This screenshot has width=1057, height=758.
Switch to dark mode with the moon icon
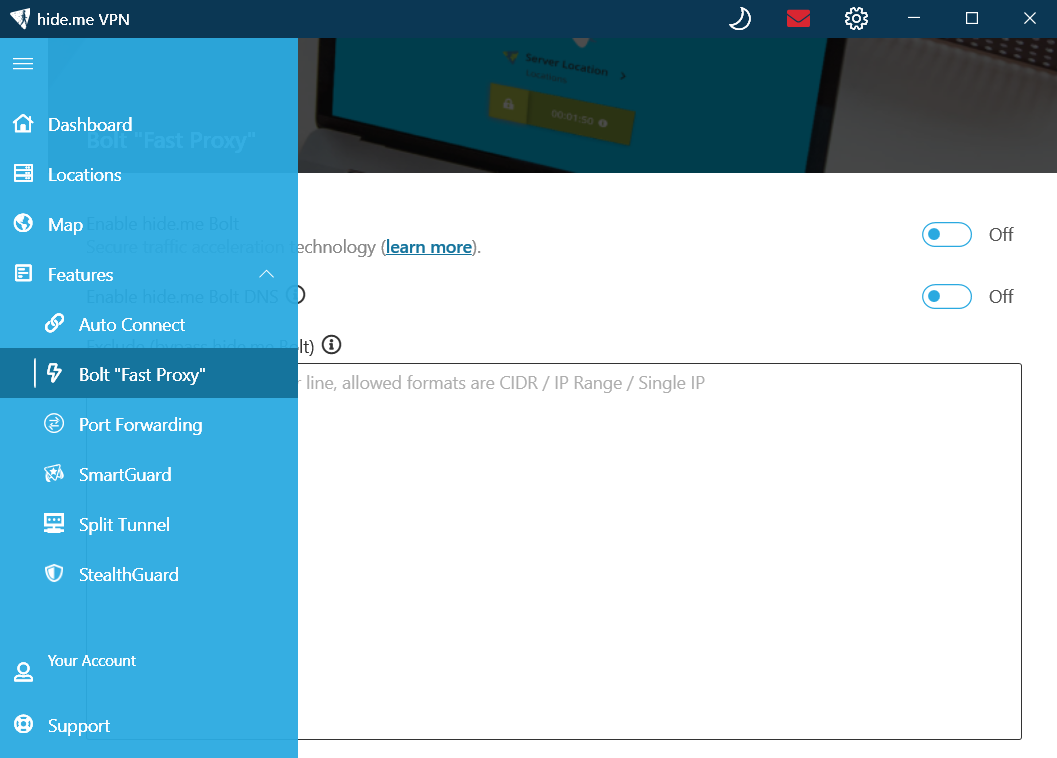(740, 18)
